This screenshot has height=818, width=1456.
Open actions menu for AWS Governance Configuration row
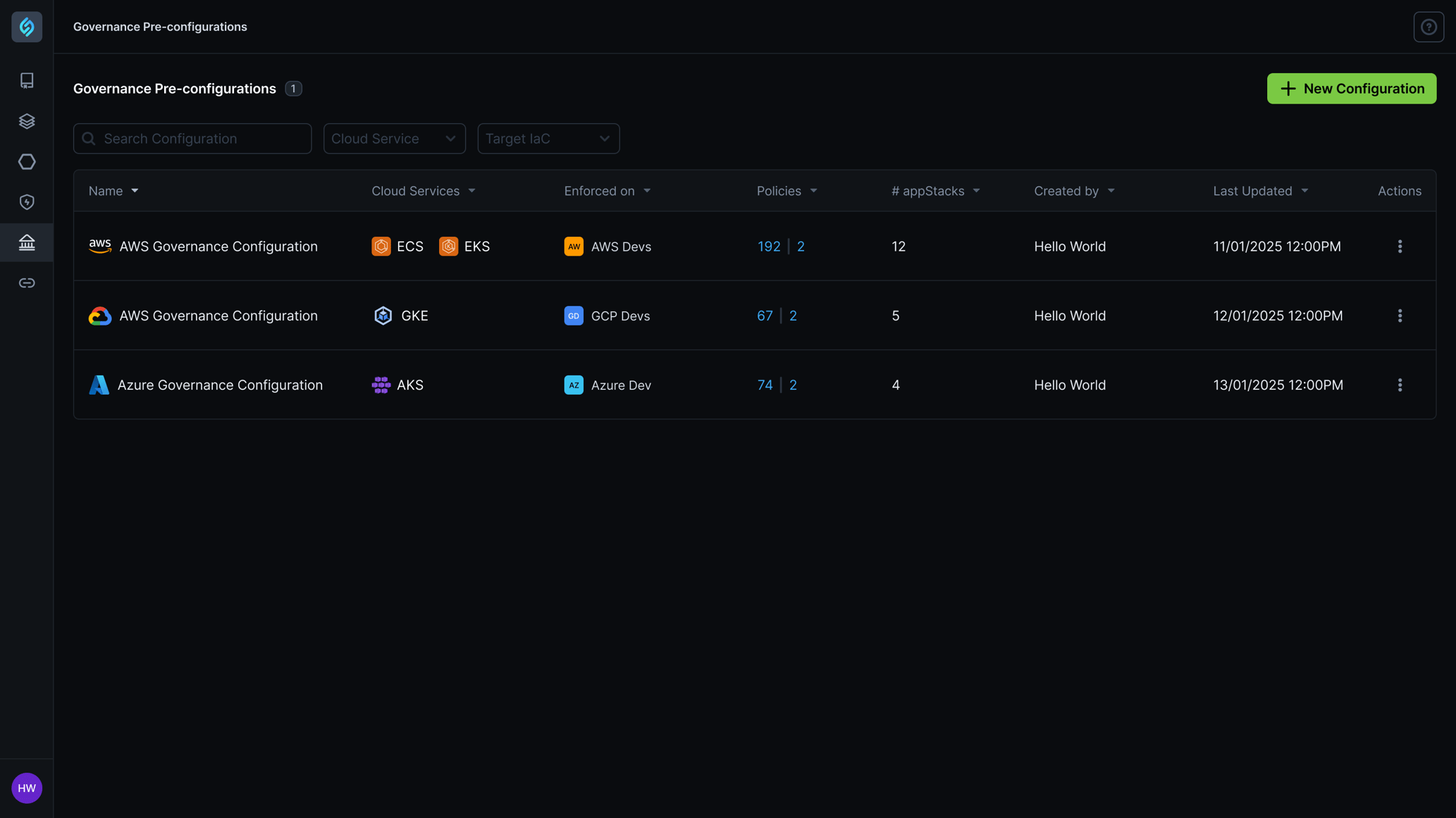click(1400, 246)
